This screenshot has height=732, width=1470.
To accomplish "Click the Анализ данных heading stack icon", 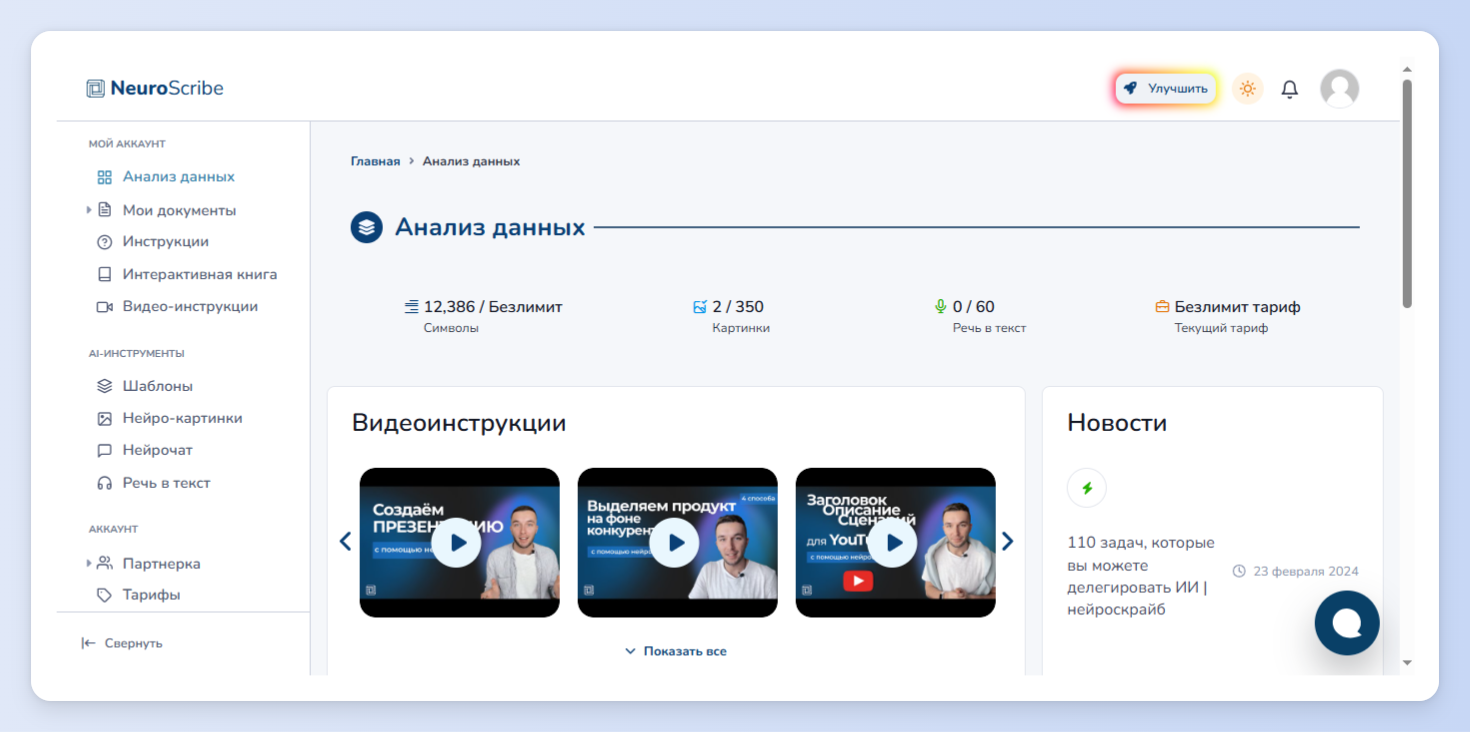I will point(367,227).
